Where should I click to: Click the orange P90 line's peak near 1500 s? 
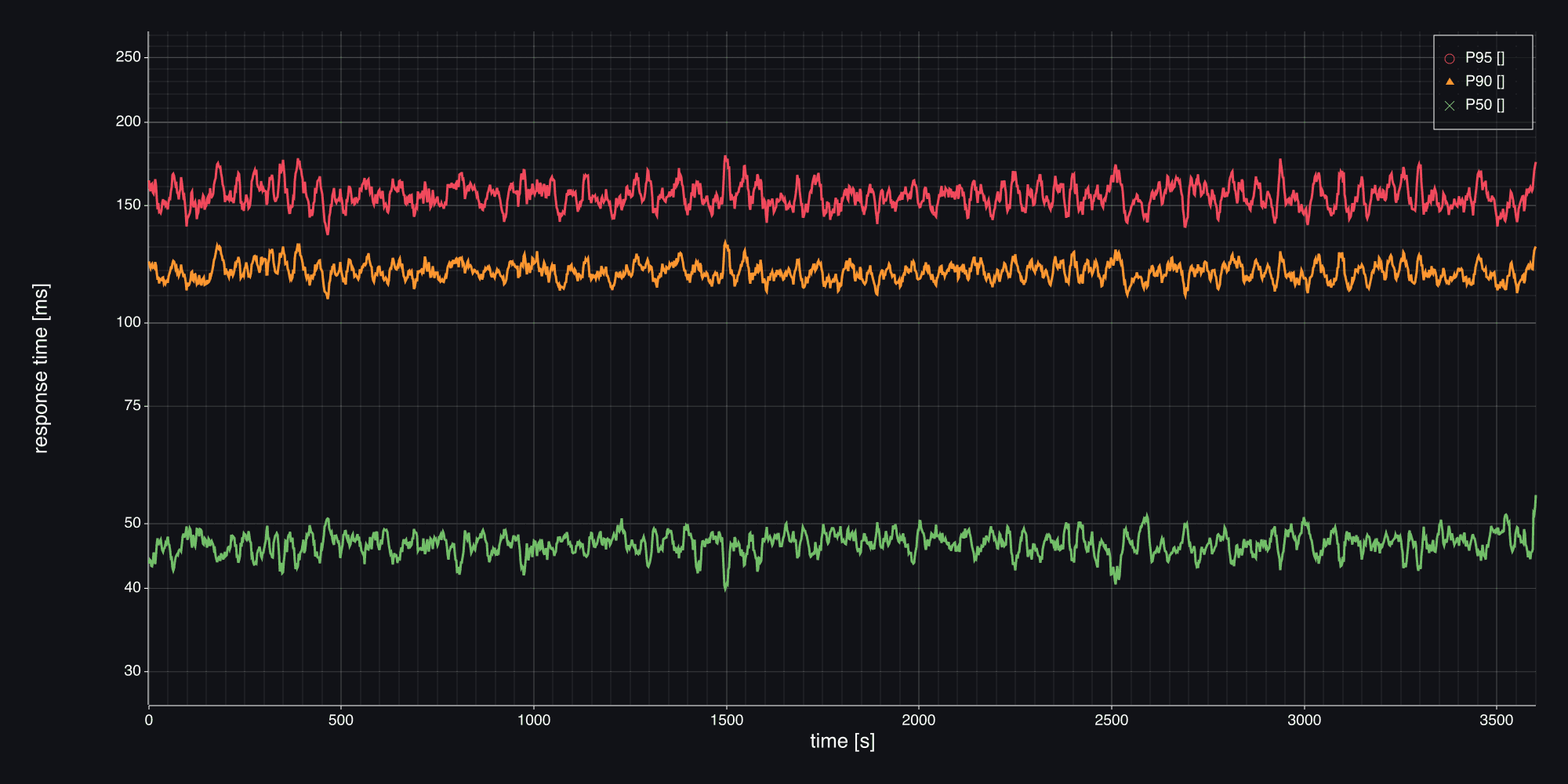(x=725, y=242)
